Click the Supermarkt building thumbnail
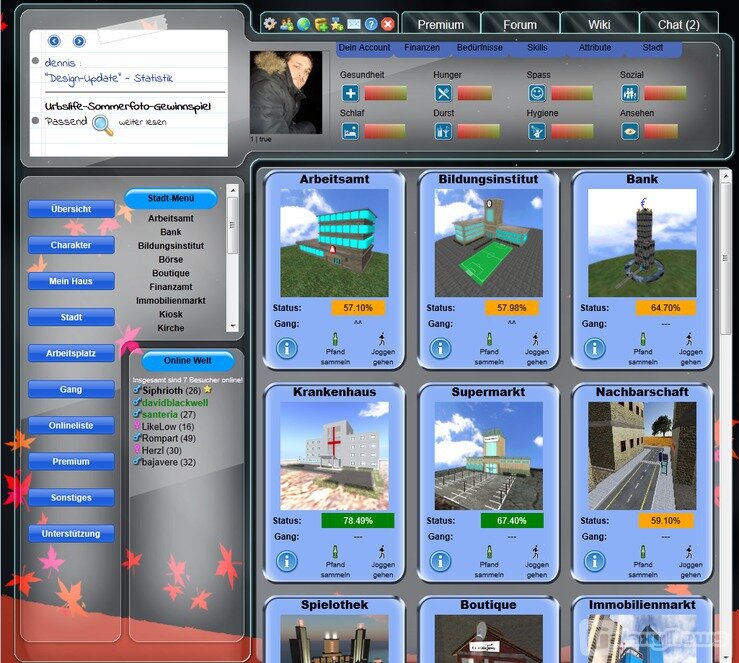This screenshot has height=663, width=739. (x=489, y=456)
